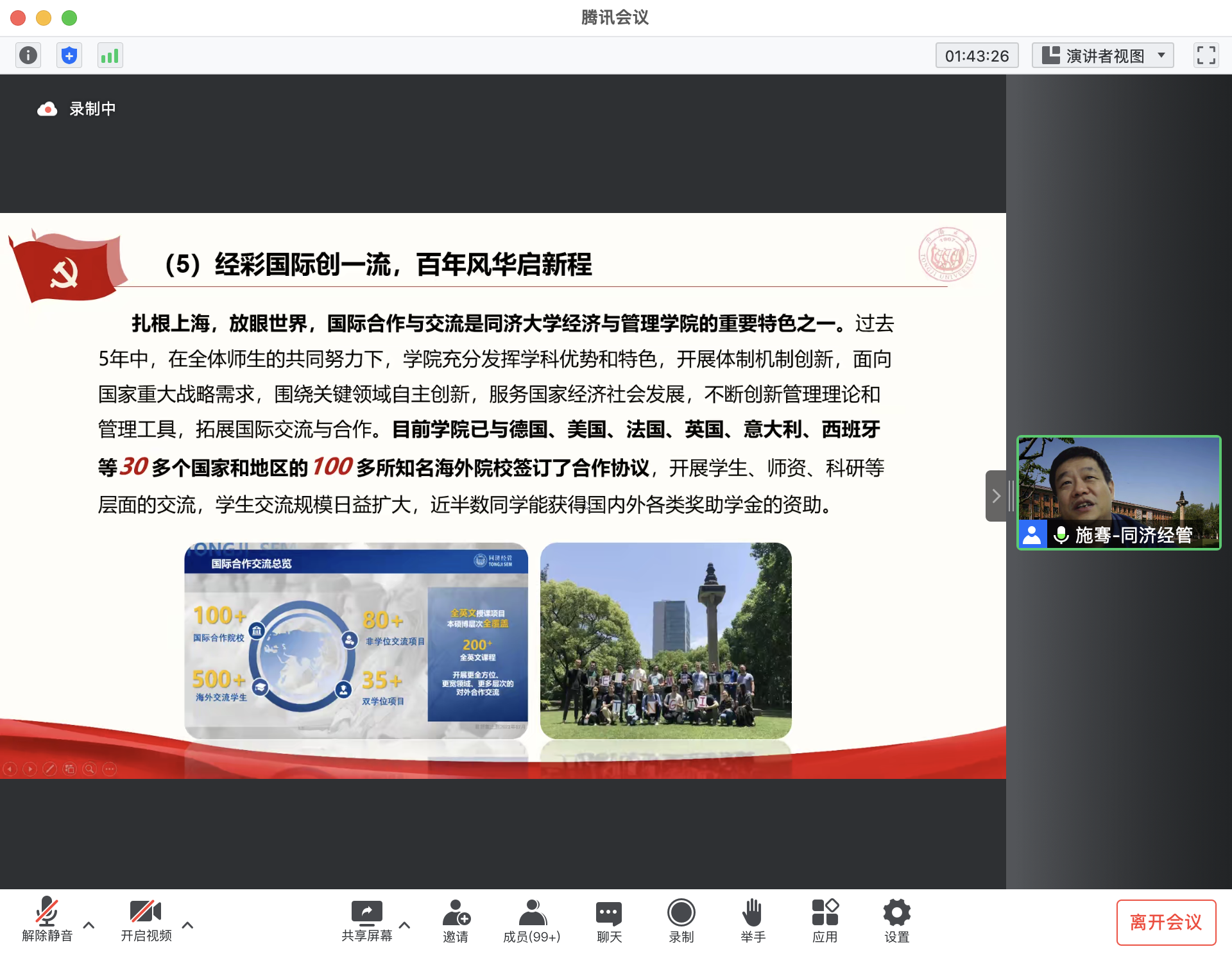Check the network signal strength icon
The width and height of the screenshot is (1232, 956).
110,56
